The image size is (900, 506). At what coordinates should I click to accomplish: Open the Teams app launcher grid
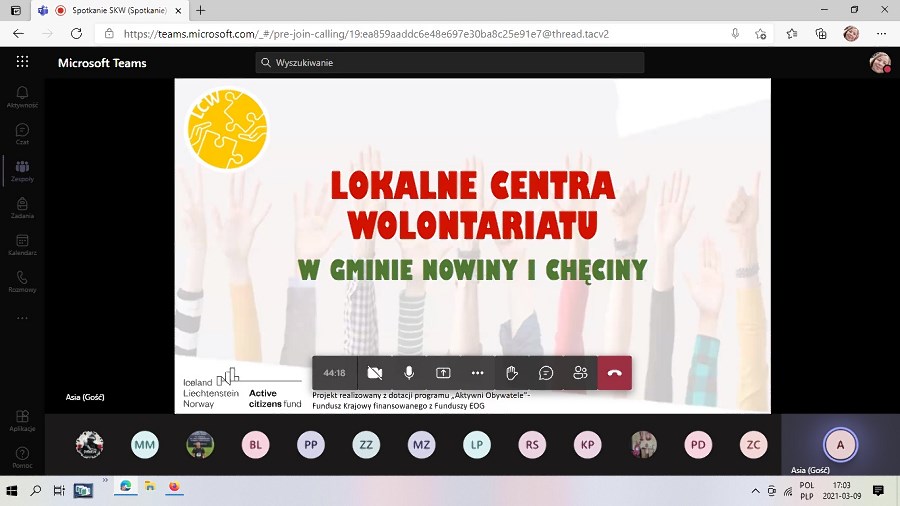(22, 62)
